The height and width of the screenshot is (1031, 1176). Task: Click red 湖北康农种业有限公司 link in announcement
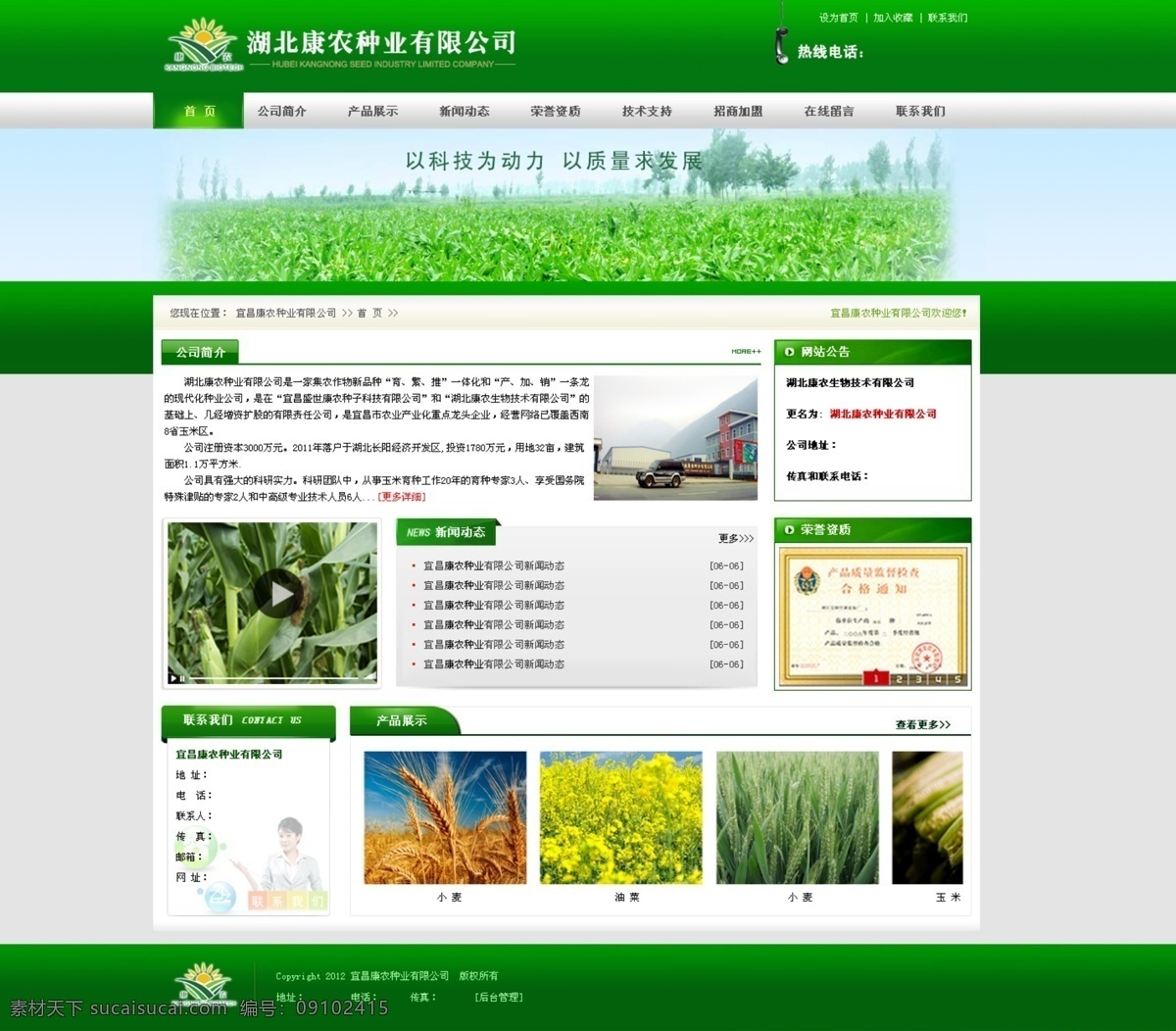[883, 414]
